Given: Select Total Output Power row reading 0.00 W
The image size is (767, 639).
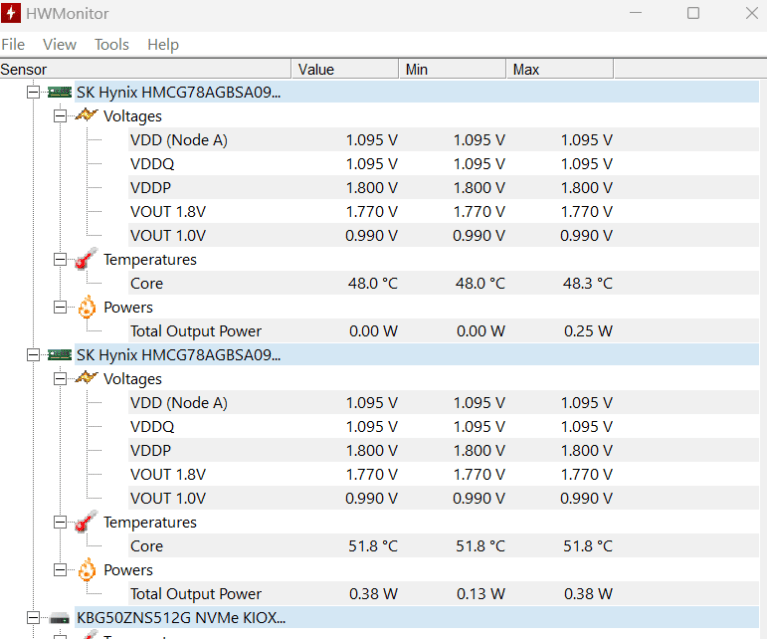Looking at the screenshot, I should tap(443, 331).
